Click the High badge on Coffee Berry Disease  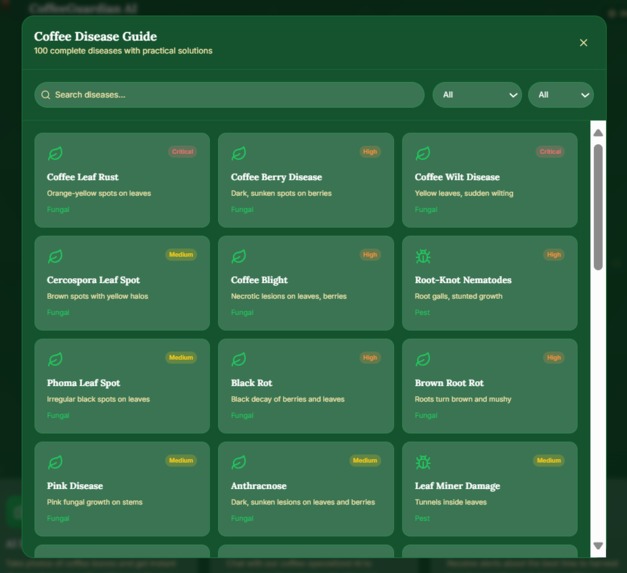[x=370, y=152]
